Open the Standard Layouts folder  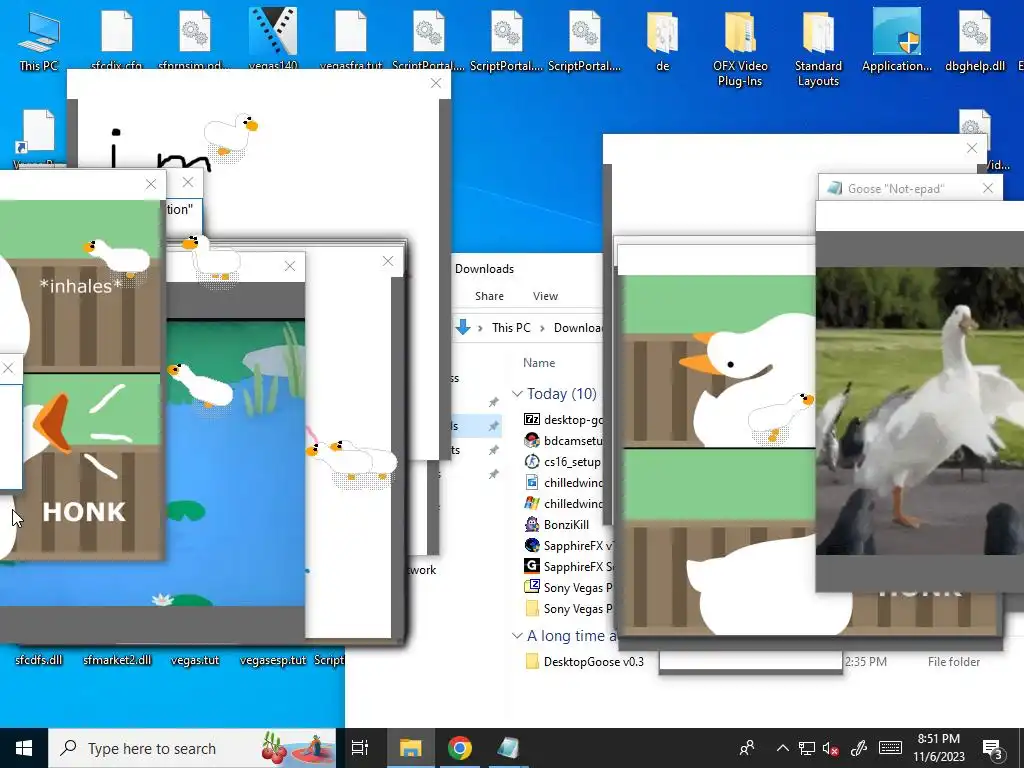click(x=818, y=47)
